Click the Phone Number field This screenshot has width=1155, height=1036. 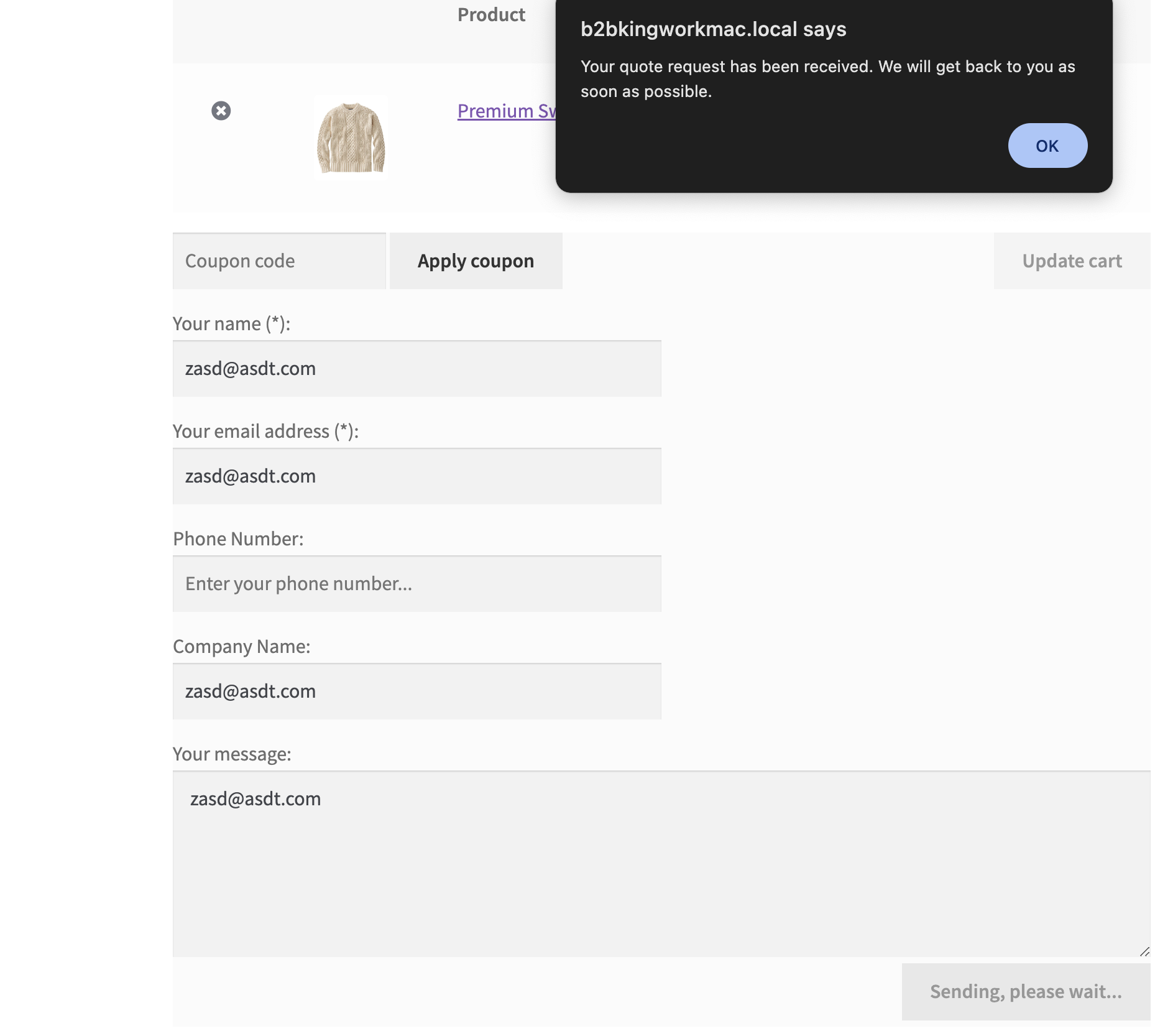(x=416, y=584)
